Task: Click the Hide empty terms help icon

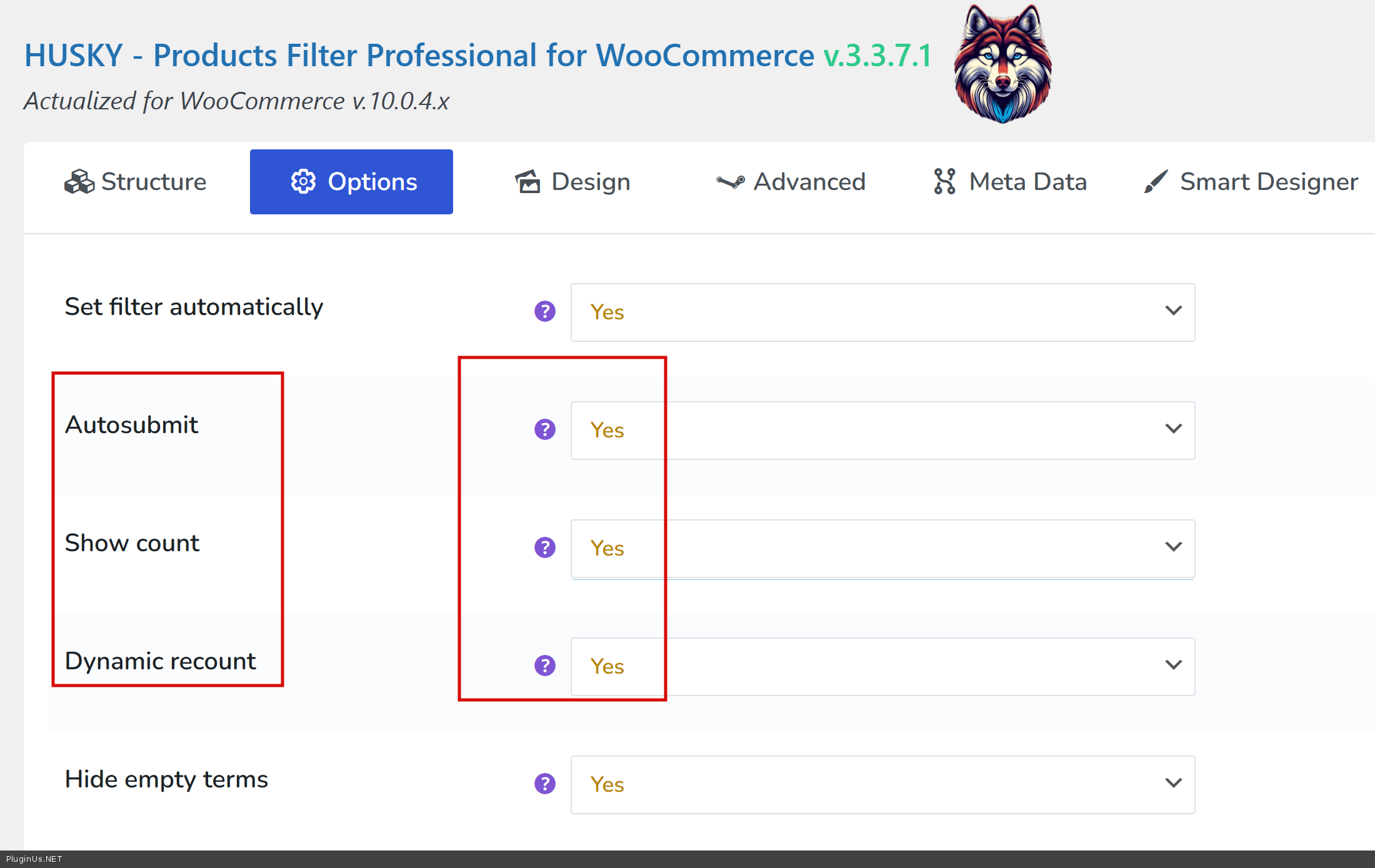Action: [x=544, y=784]
